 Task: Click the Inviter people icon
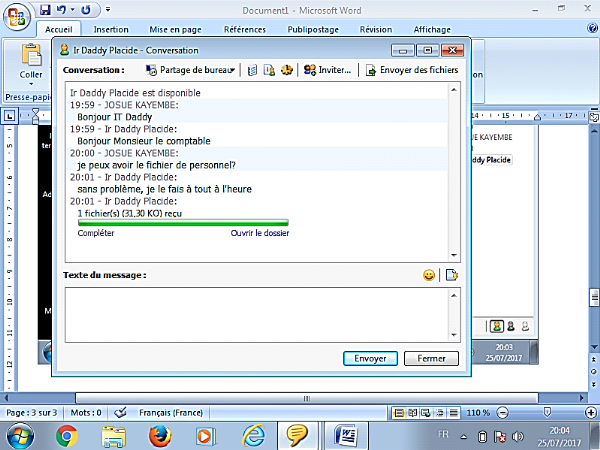(x=310, y=70)
